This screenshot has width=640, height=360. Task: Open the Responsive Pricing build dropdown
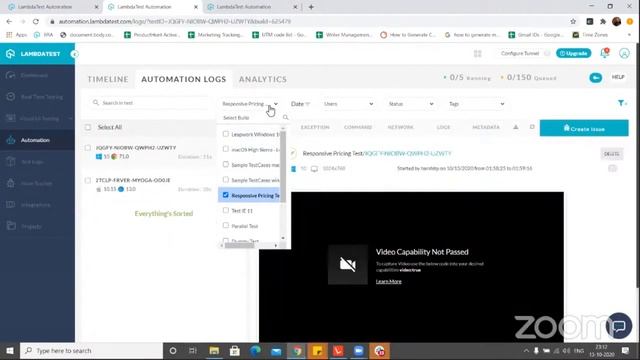250,104
